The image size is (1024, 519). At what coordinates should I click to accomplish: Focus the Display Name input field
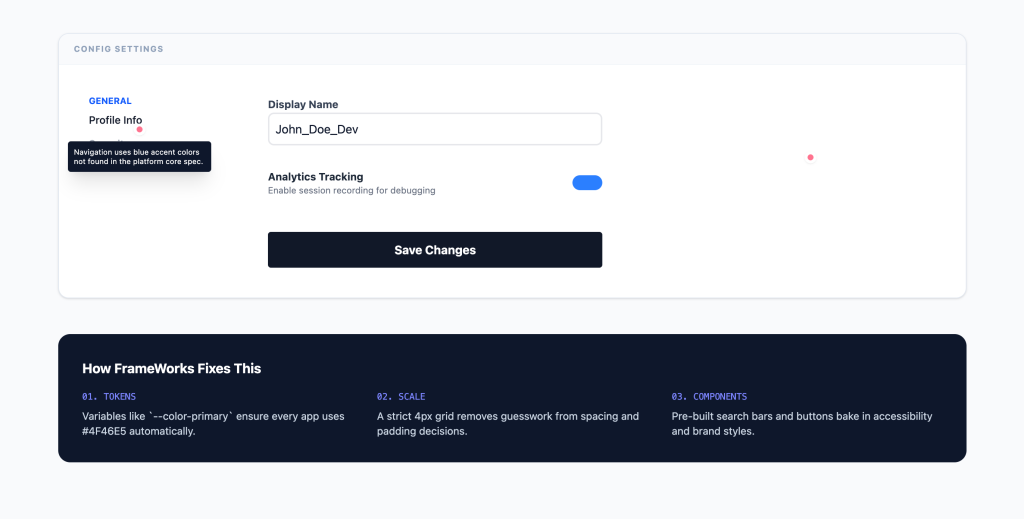click(x=434, y=129)
